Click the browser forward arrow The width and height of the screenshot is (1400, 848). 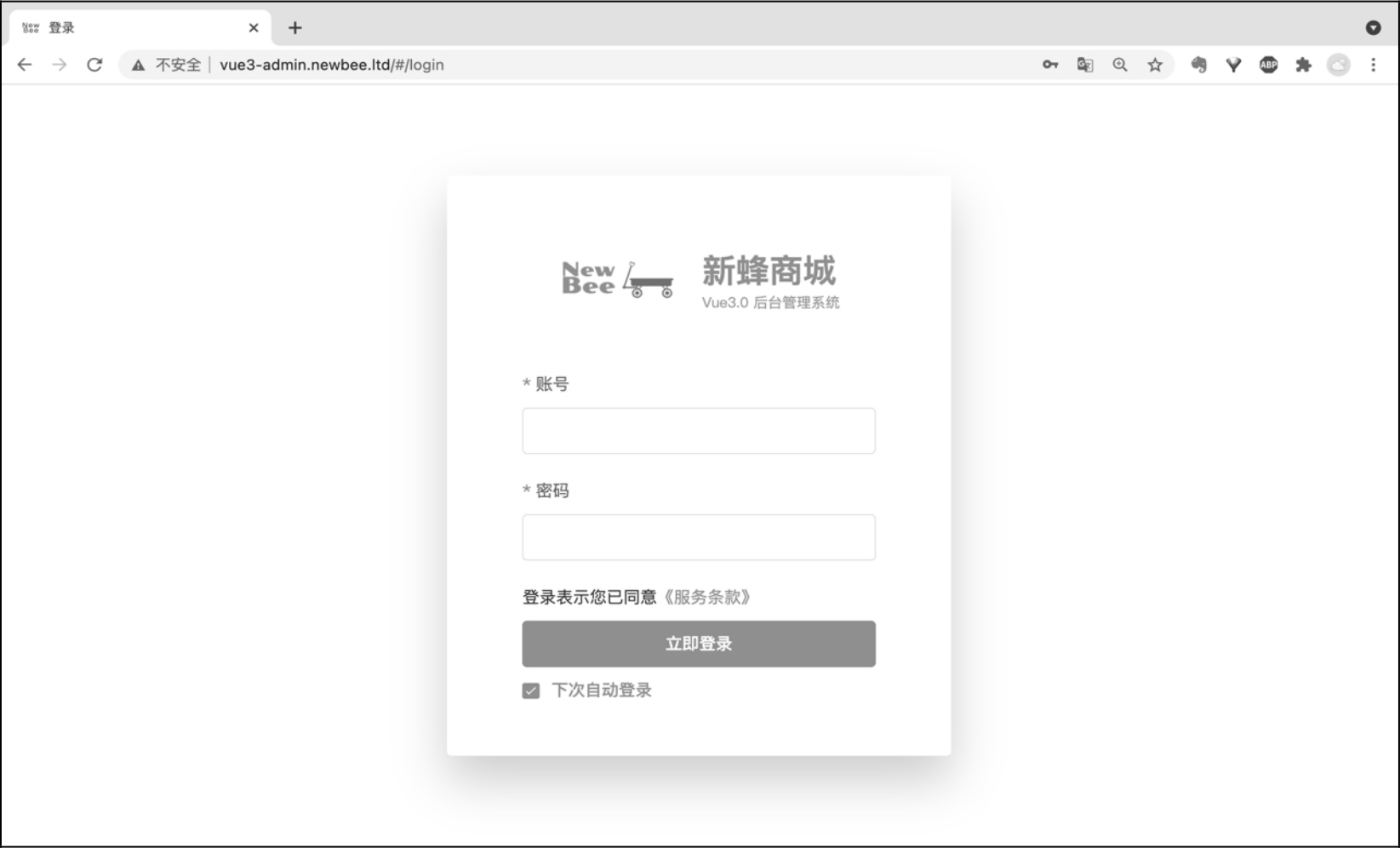point(60,65)
